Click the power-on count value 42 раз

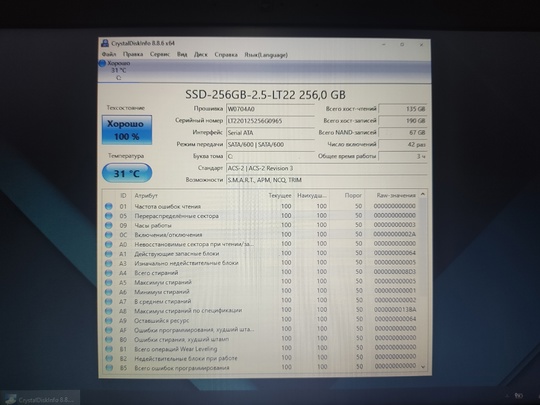[403, 144]
